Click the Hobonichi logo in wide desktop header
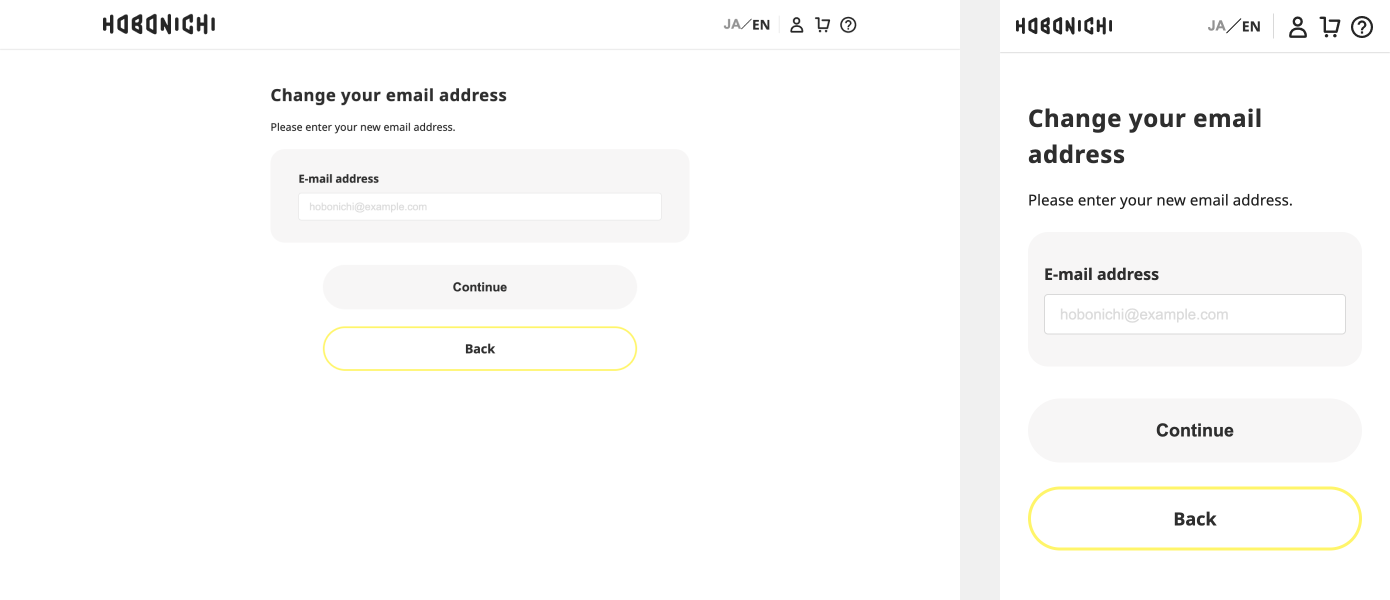 coord(159,25)
